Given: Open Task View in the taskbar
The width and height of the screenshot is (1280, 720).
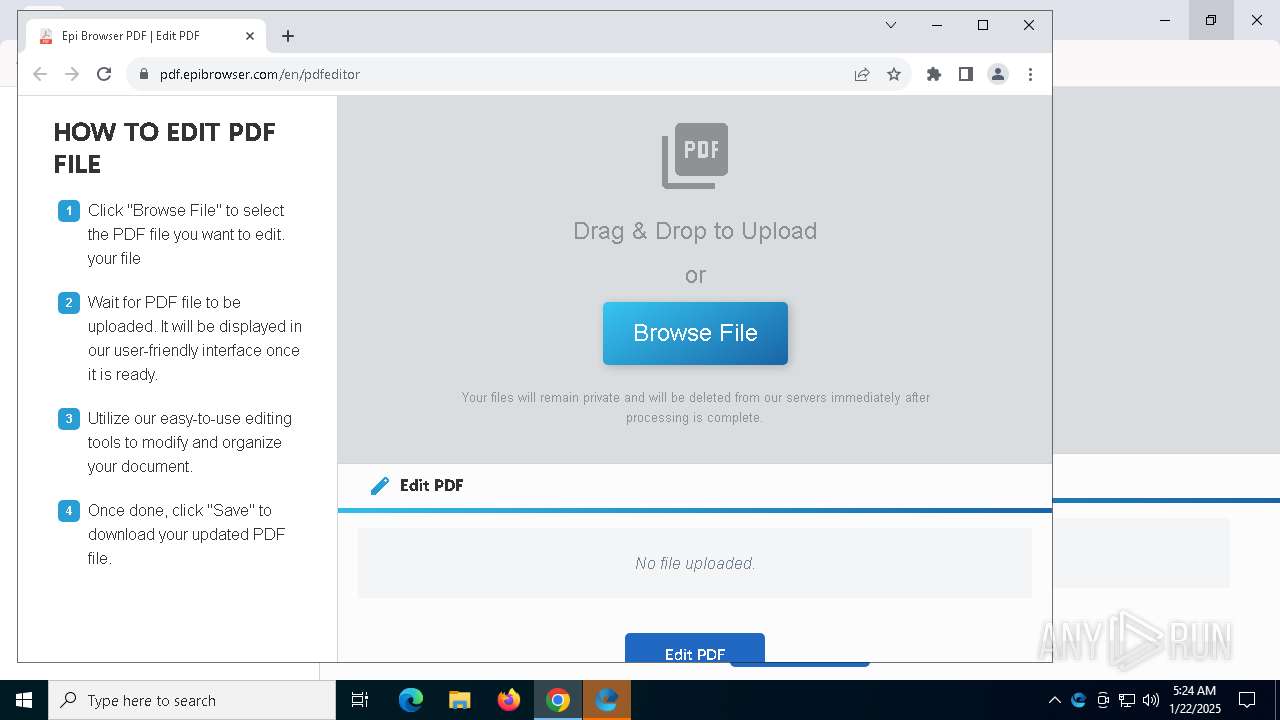Looking at the screenshot, I should click(x=360, y=700).
